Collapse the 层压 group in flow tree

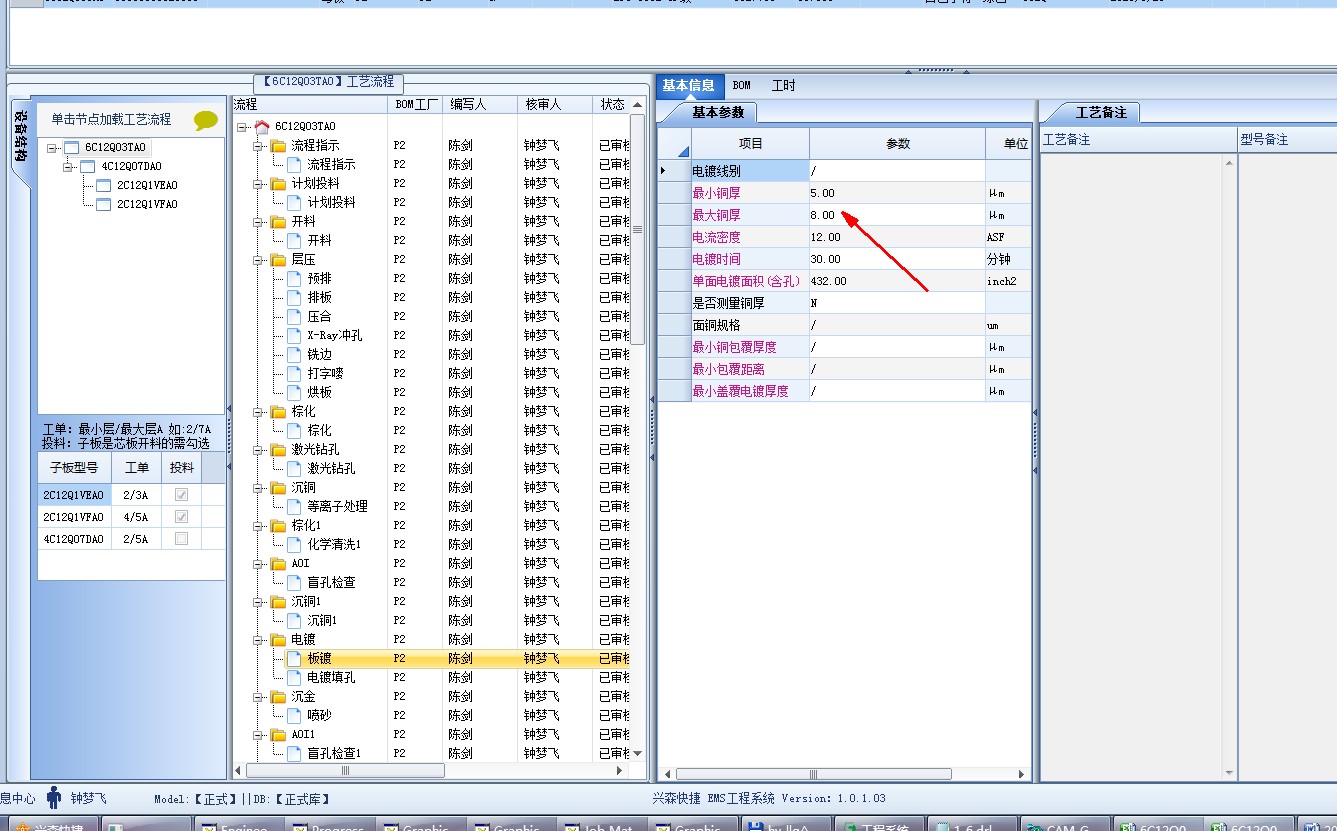point(257,259)
